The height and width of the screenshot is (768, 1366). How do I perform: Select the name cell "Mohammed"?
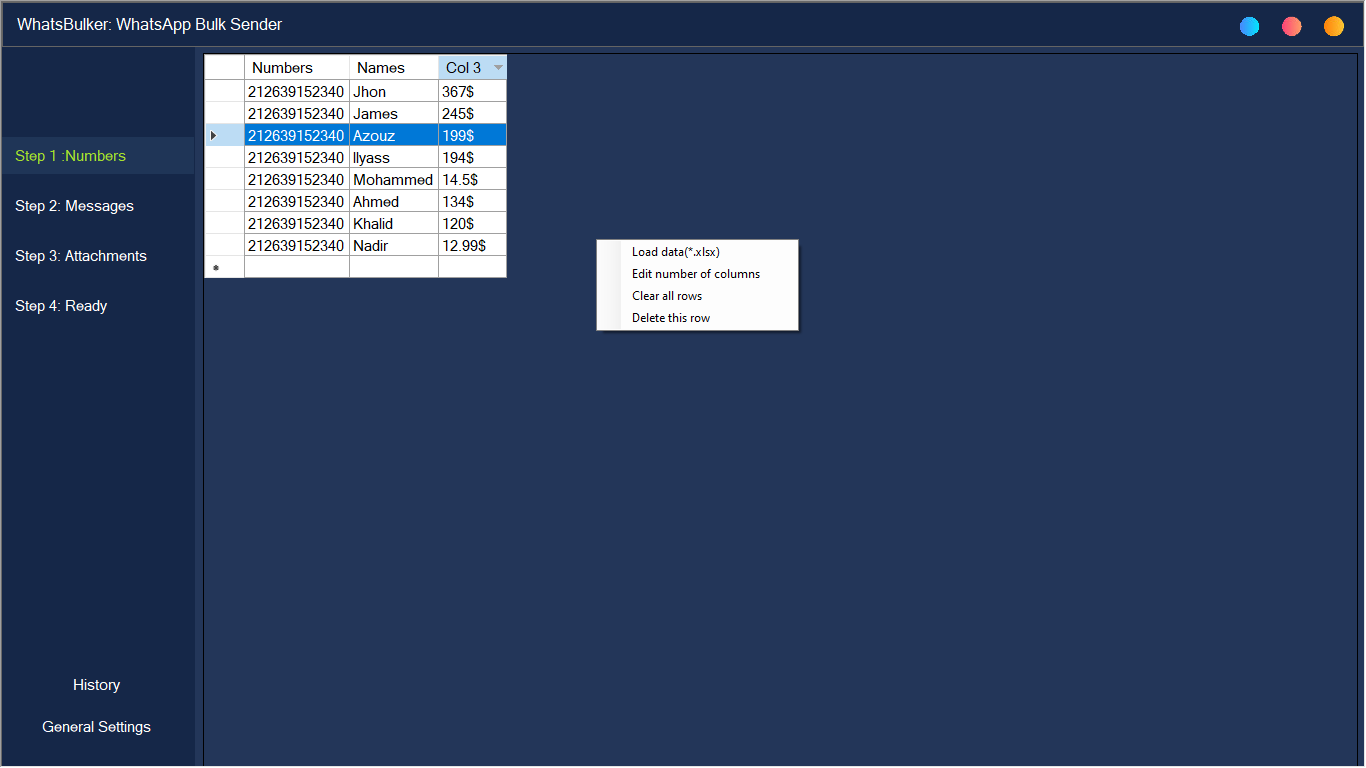[x=394, y=180]
